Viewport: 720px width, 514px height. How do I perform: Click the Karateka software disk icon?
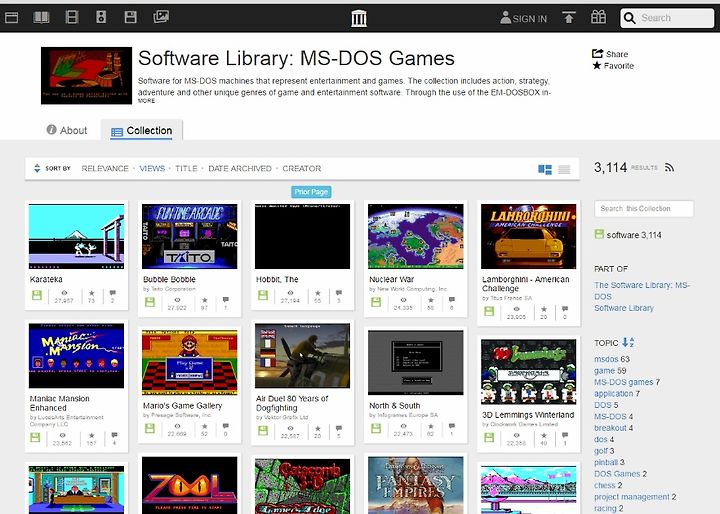37,295
